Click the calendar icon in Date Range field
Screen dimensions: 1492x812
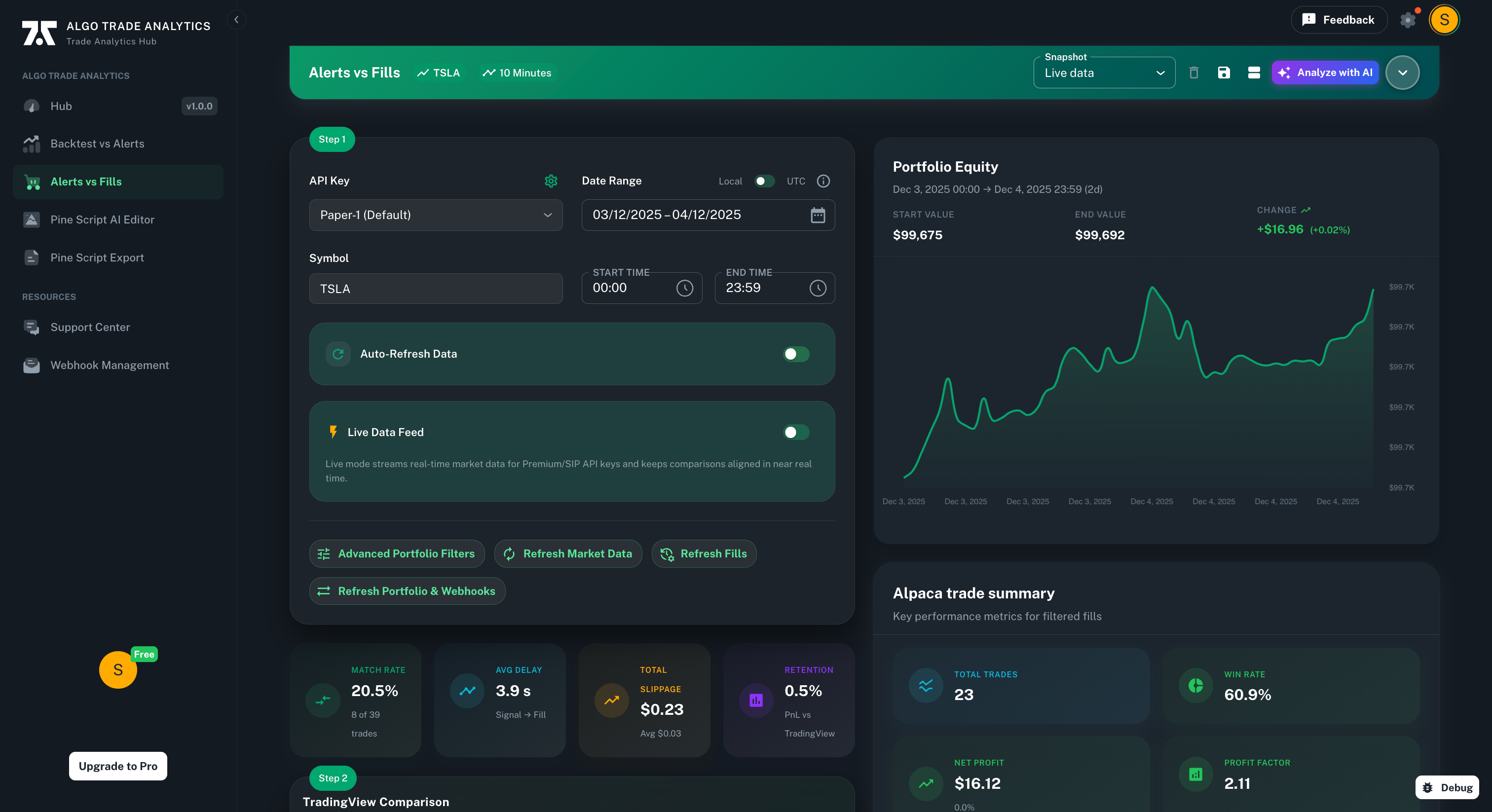(x=817, y=215)
